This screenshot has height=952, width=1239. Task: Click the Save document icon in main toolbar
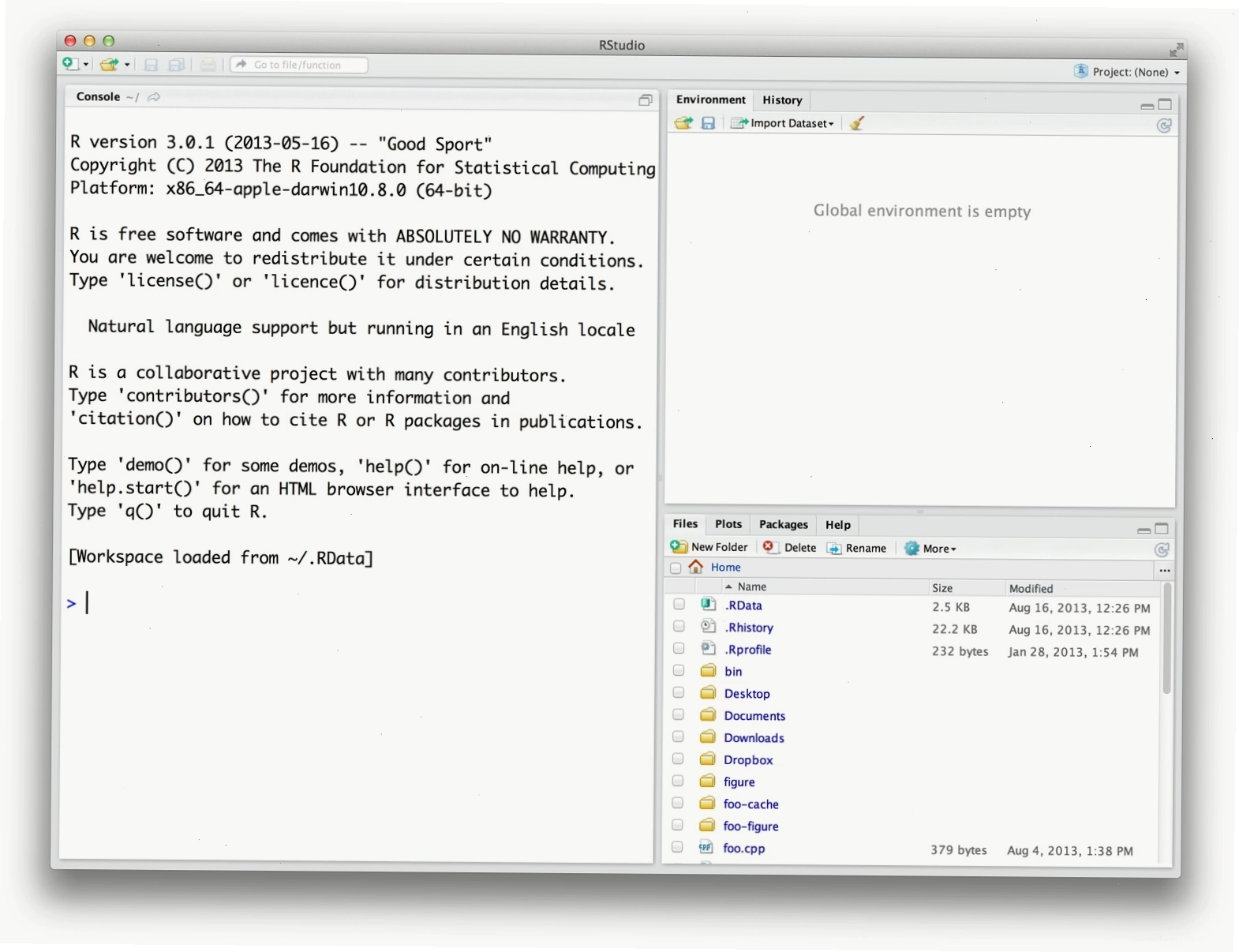(x=151, y=65)
